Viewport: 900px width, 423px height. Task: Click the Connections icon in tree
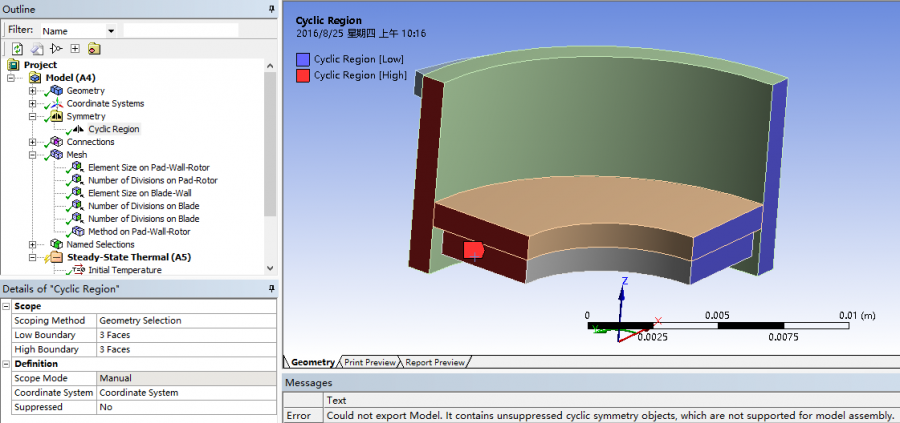[56, 142]
